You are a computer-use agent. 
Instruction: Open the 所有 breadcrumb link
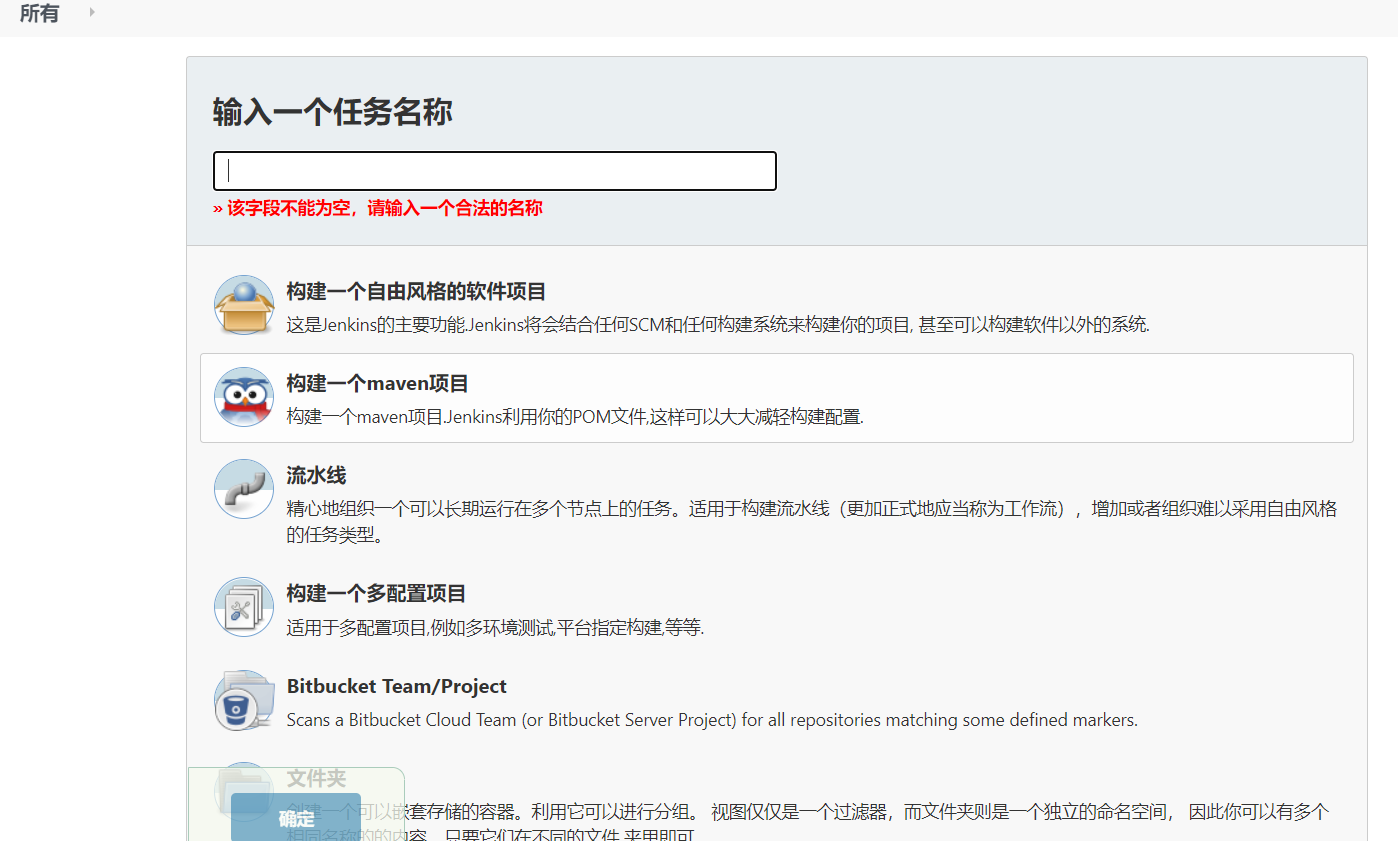pos(39,13)
